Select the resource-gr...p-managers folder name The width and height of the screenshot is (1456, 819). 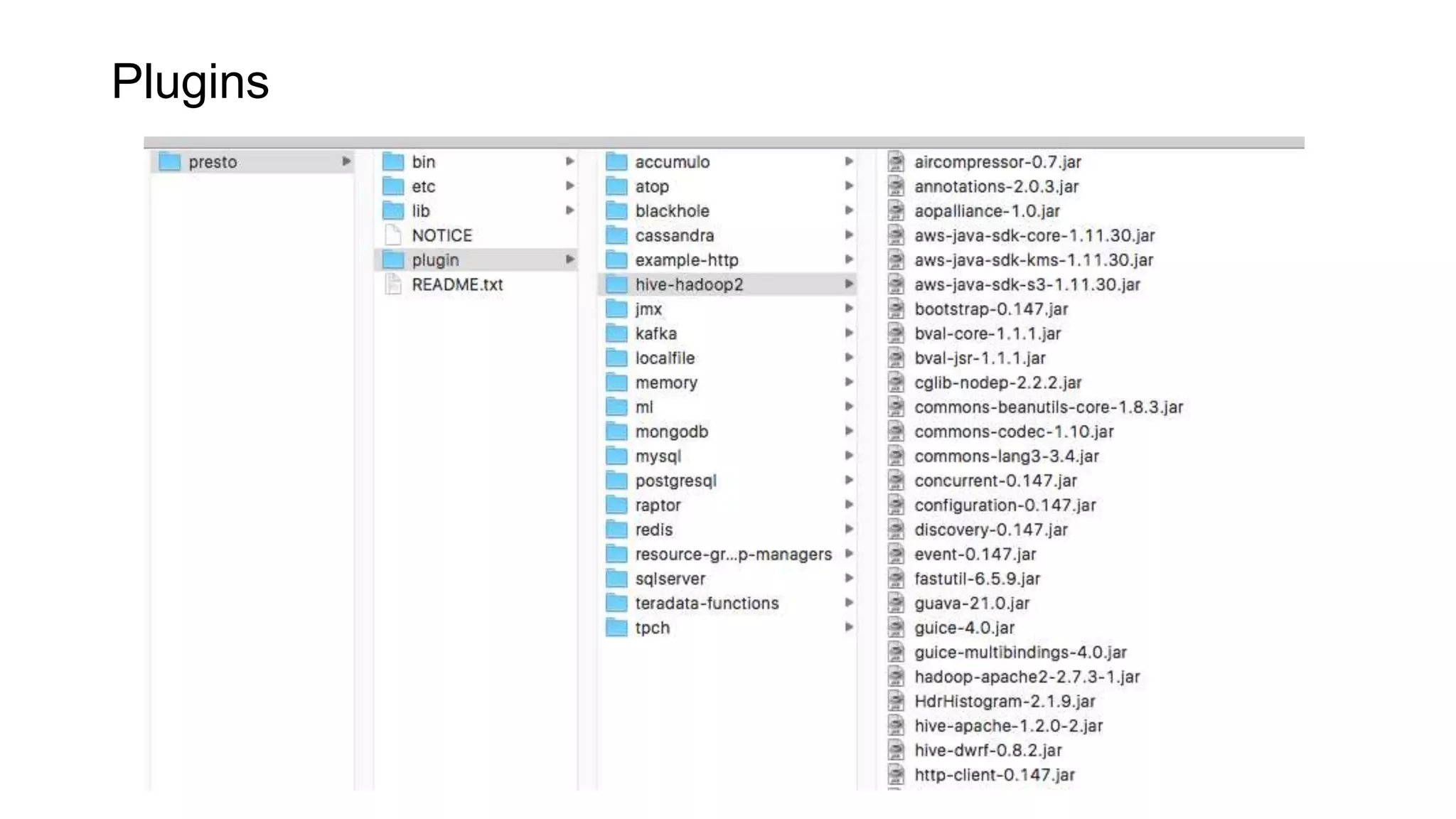(734, 555)
